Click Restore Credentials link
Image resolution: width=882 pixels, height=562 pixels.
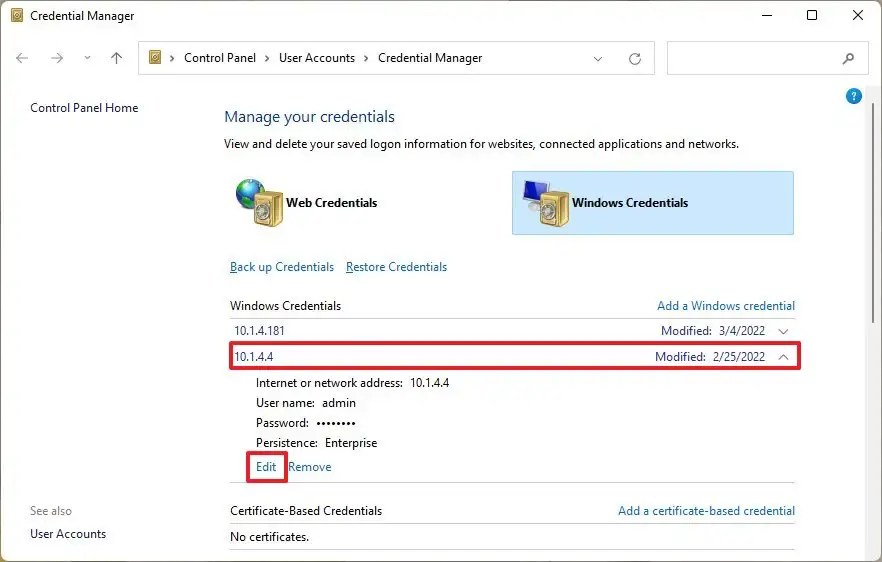coord(397,267)
